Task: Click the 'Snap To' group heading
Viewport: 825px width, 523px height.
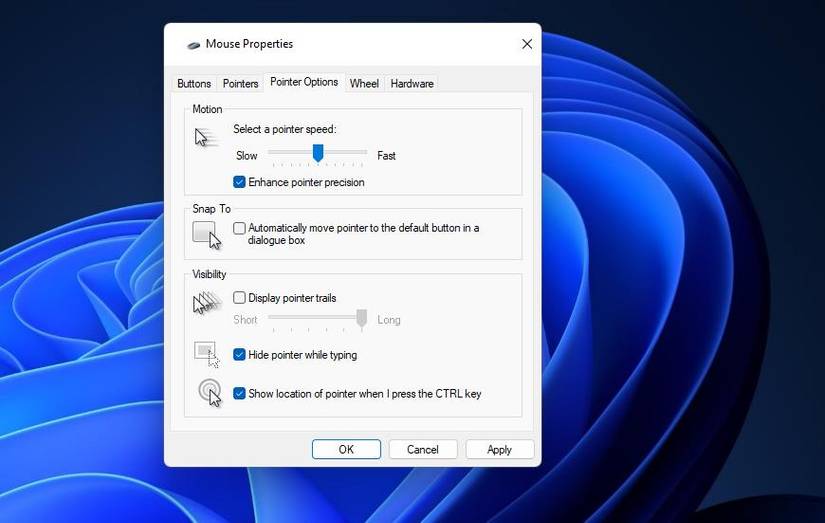Action: pyautogui.click(x=212, y=209)
